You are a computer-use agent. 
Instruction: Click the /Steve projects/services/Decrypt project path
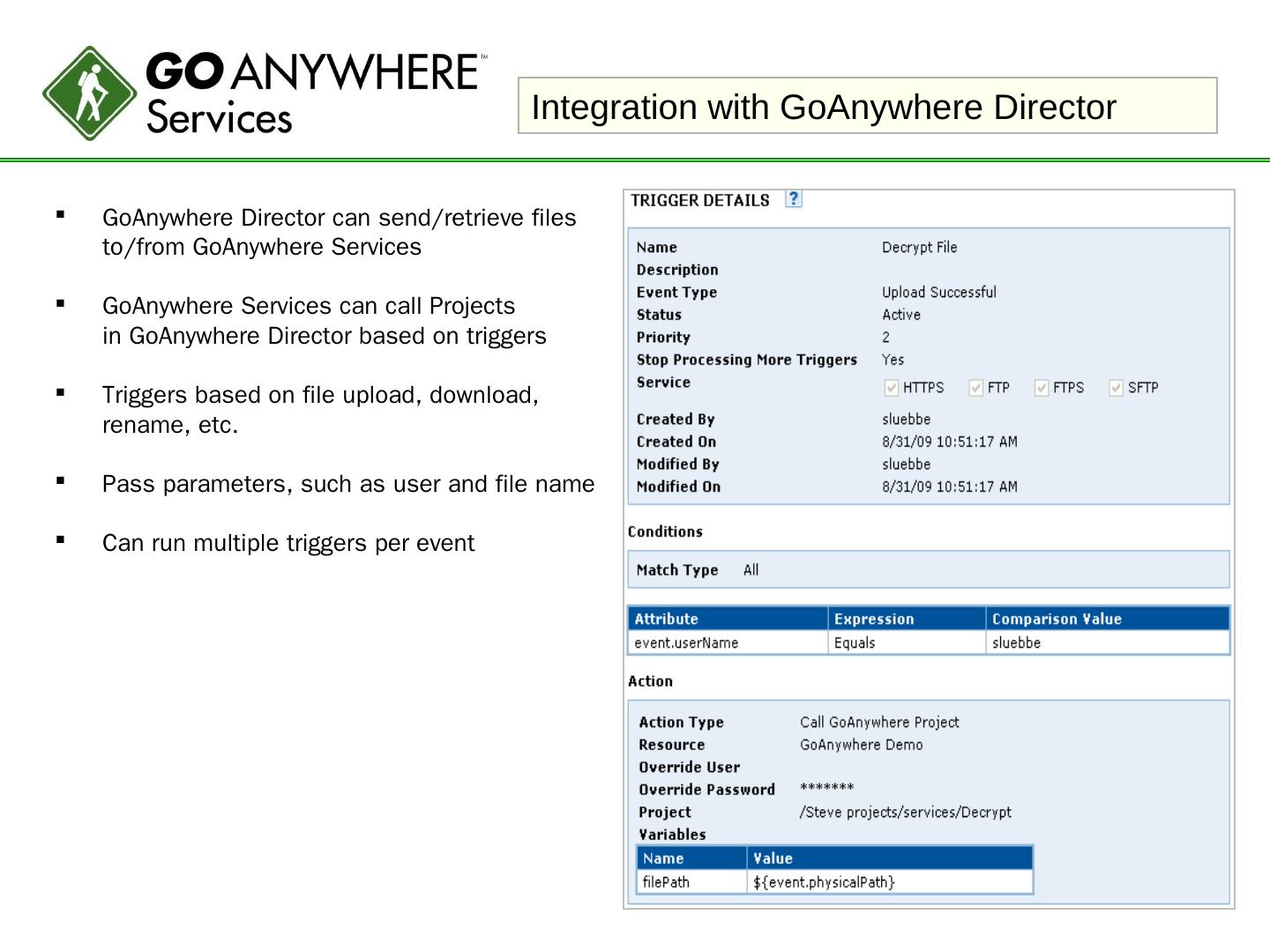point(905,812)
